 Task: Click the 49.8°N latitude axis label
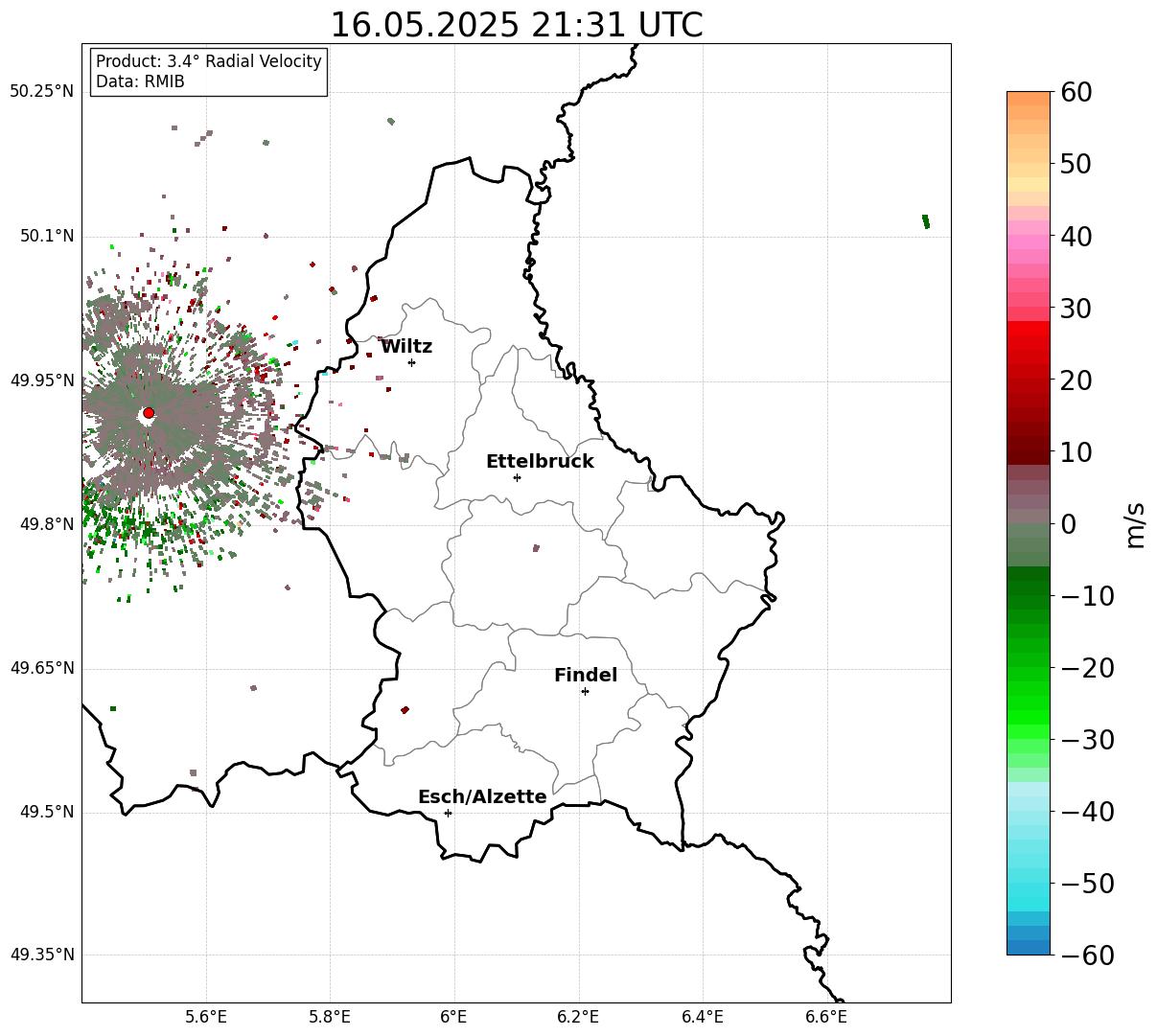coord(42,524)
